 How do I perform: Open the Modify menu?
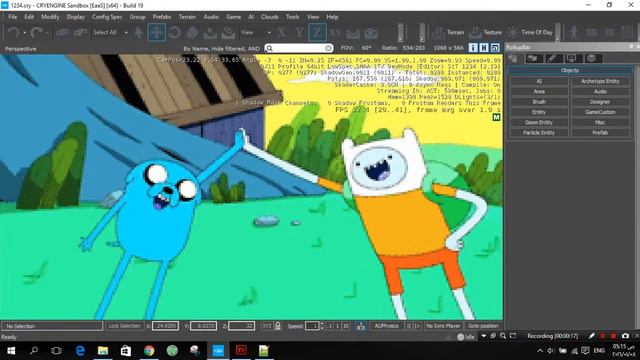click(x=50, y=17)
